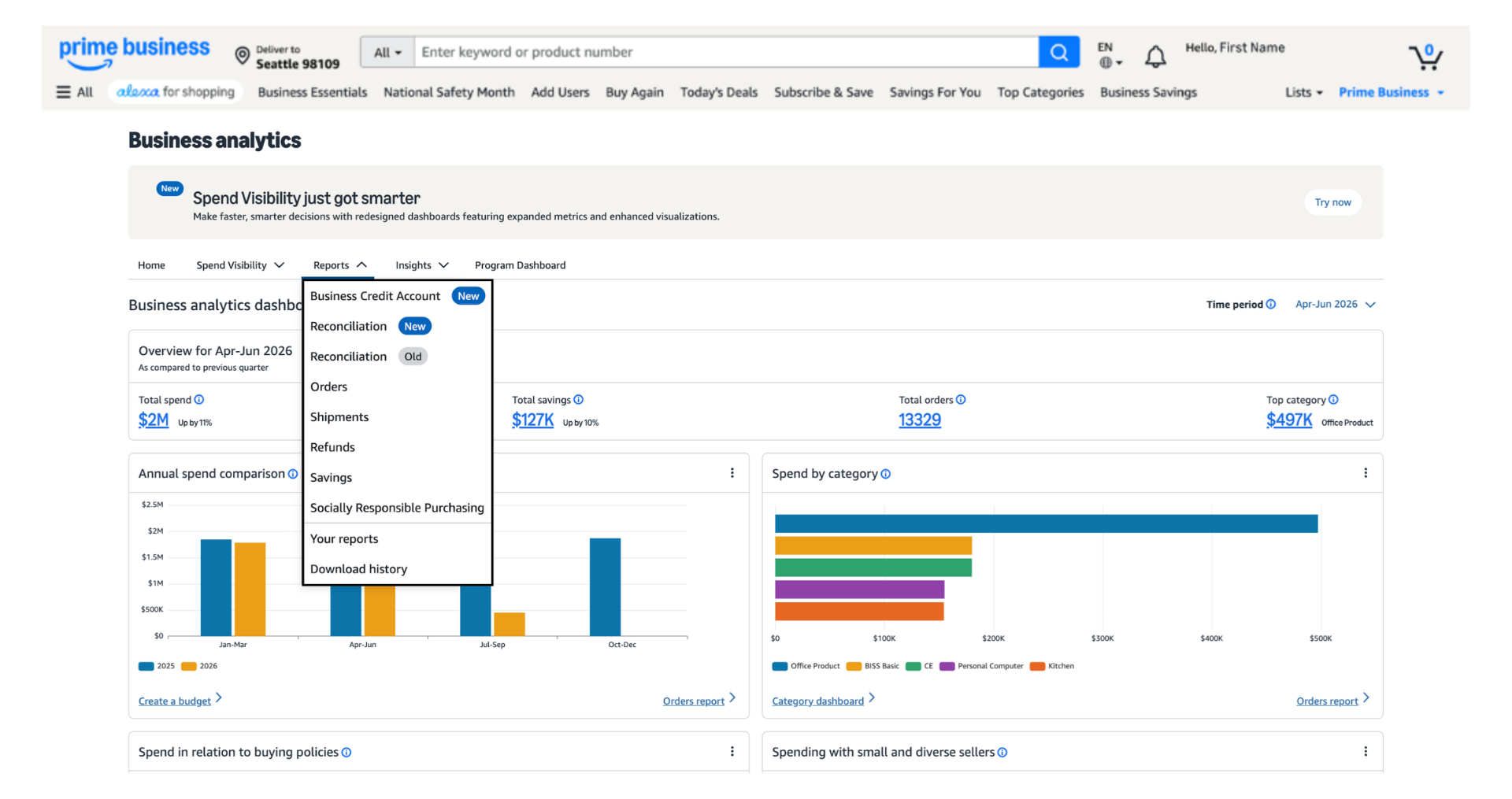
Task: Open Your reports
Action: click(x=397, y=539)
